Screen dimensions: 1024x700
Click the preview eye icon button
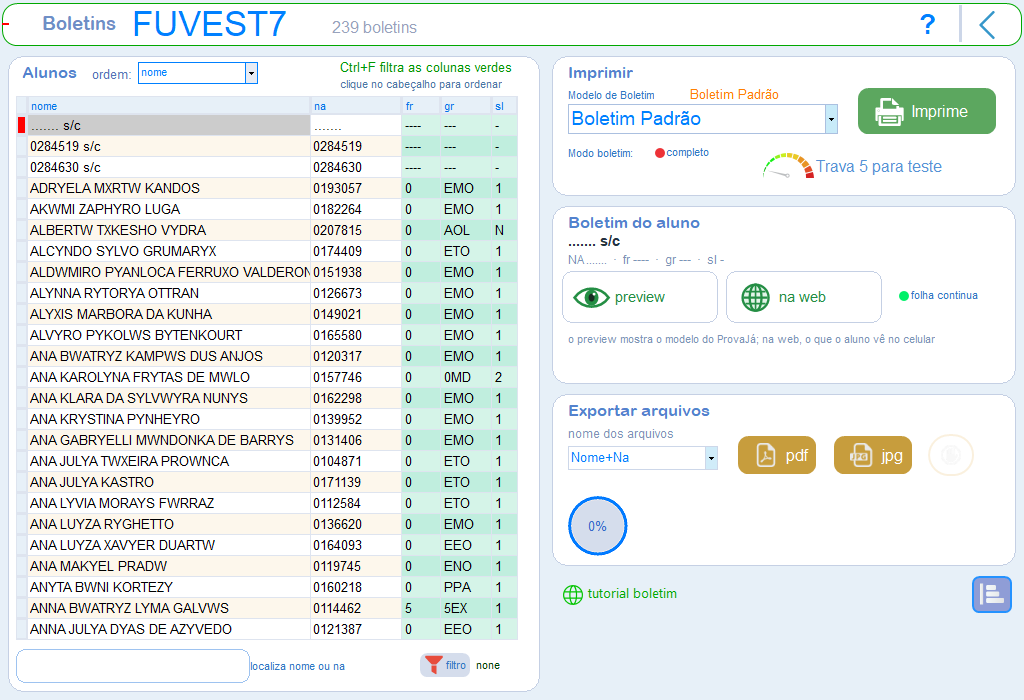coord(640,297)
